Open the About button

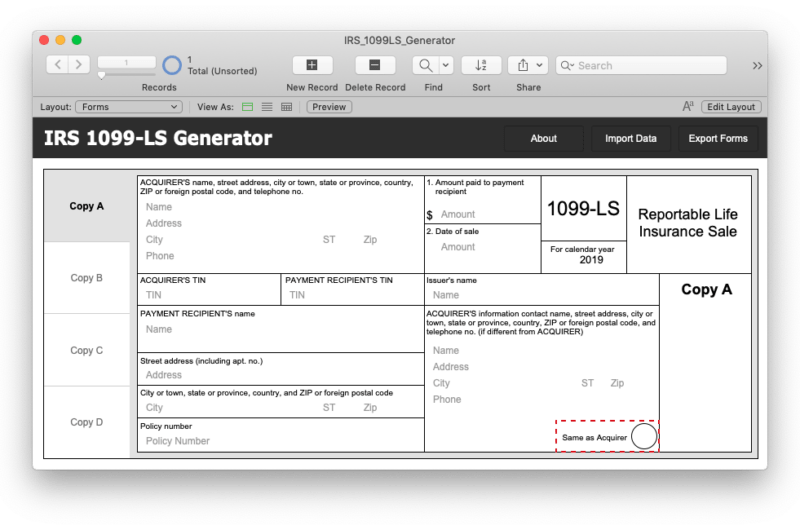[543, 138]
